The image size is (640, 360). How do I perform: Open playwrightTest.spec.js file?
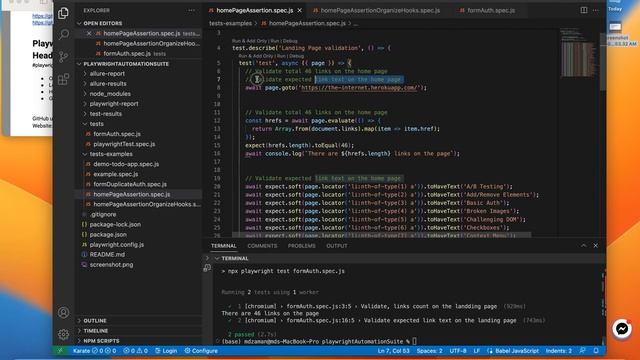point(139,144)
